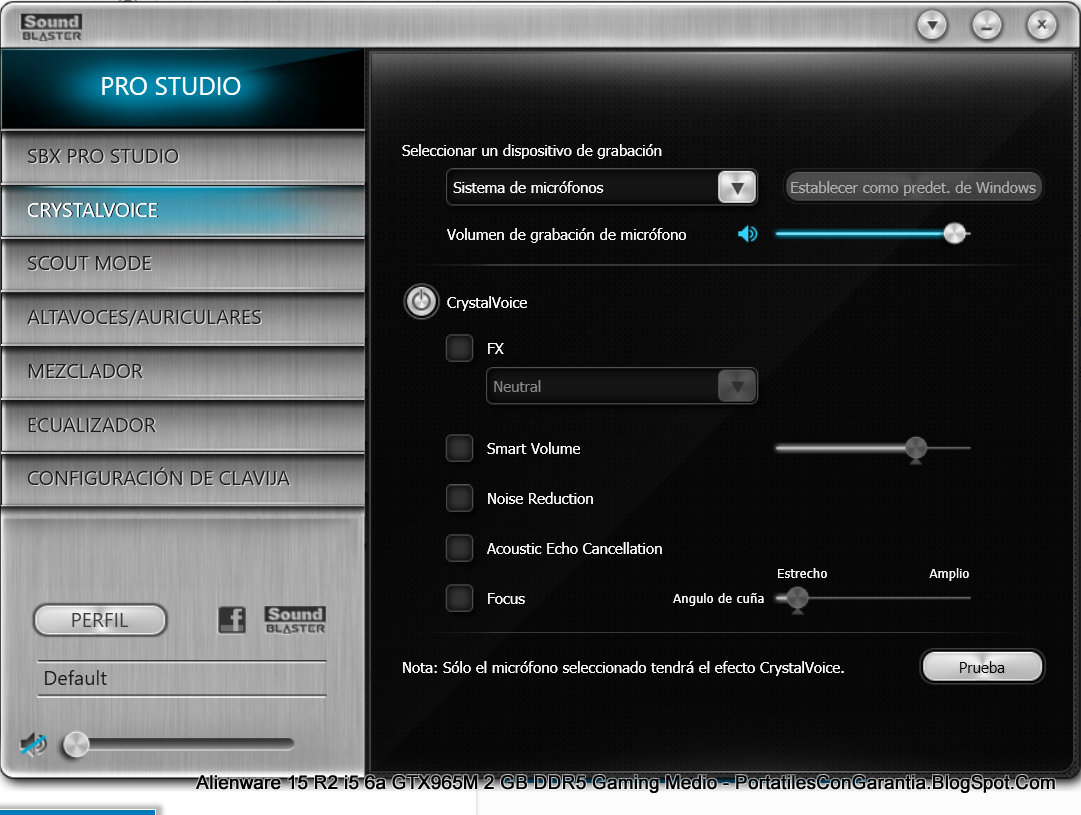The height and width of the screenshot is (815, 1081).
Task: Select the Sistema de micrófonos device field
Action: click(x=602, y=188)
